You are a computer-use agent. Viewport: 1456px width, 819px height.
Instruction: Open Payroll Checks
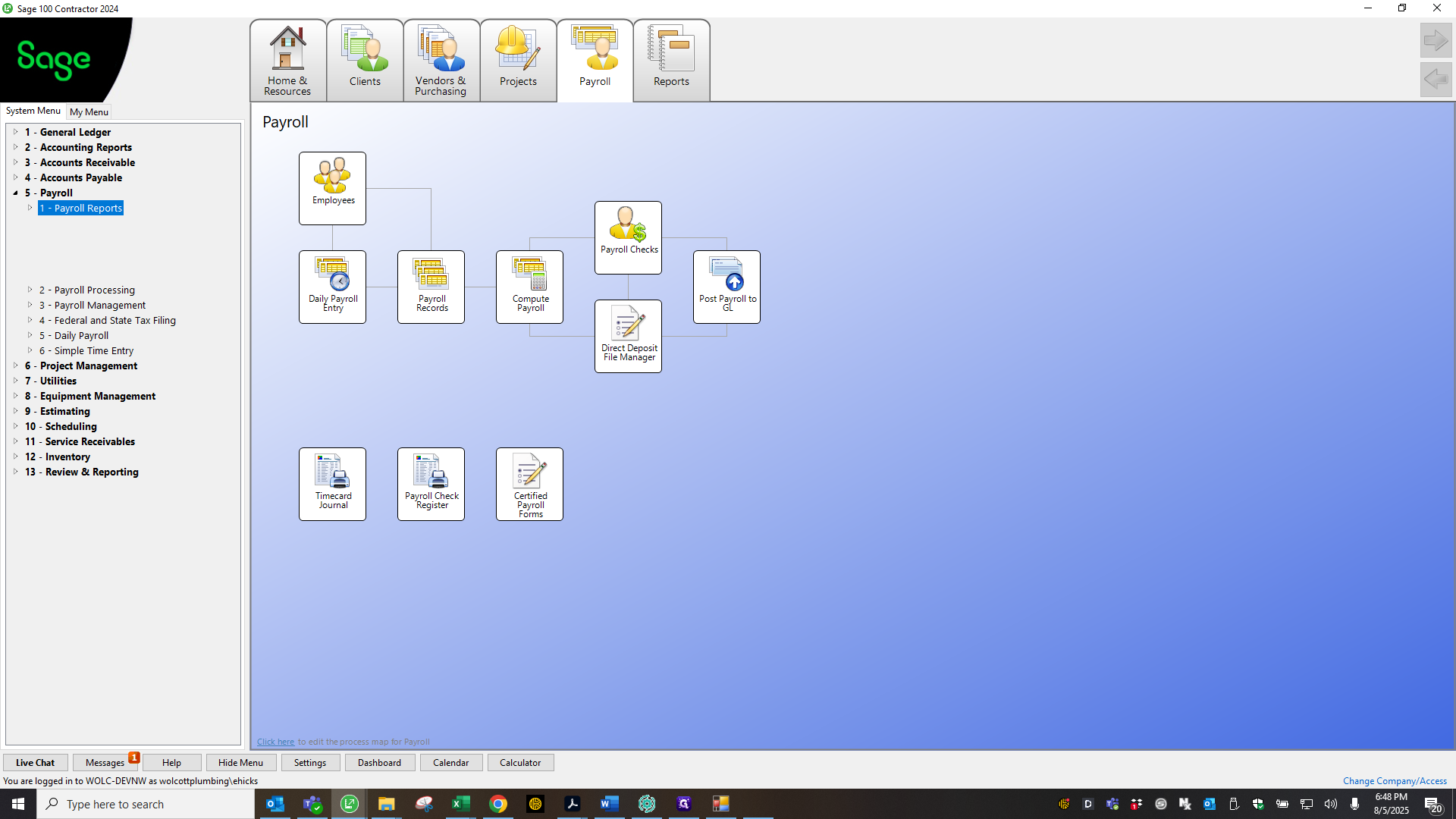628,237
